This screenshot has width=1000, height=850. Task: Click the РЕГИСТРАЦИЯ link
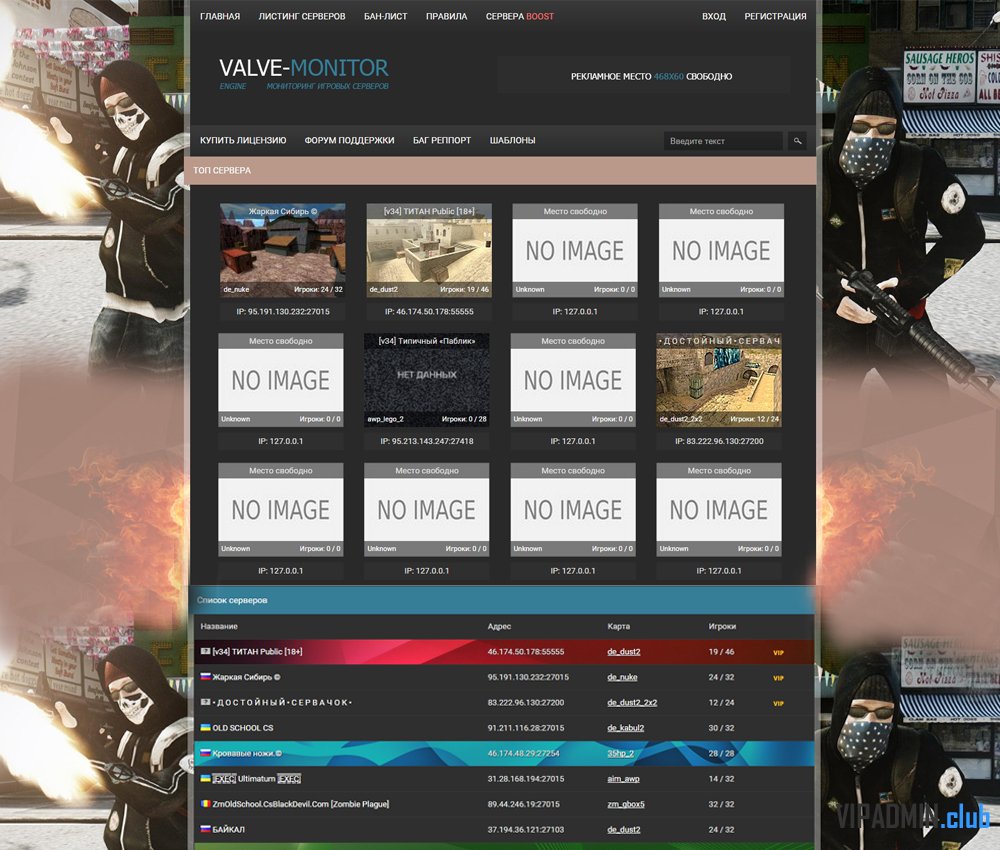[775, 17]
